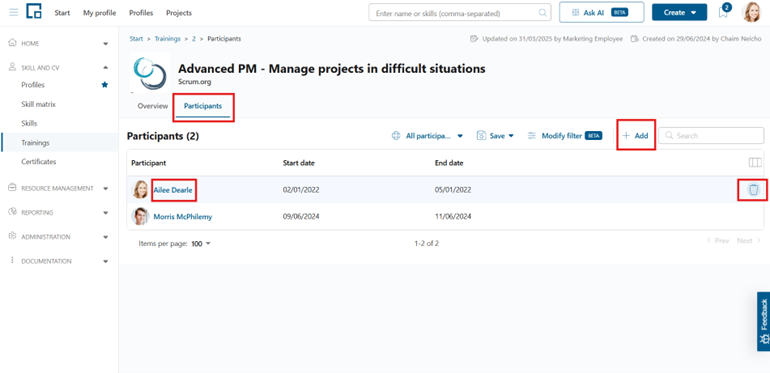Click the Home sidebar icon
The width and height of the screenshot is (770, 373).
pos(13,43)
